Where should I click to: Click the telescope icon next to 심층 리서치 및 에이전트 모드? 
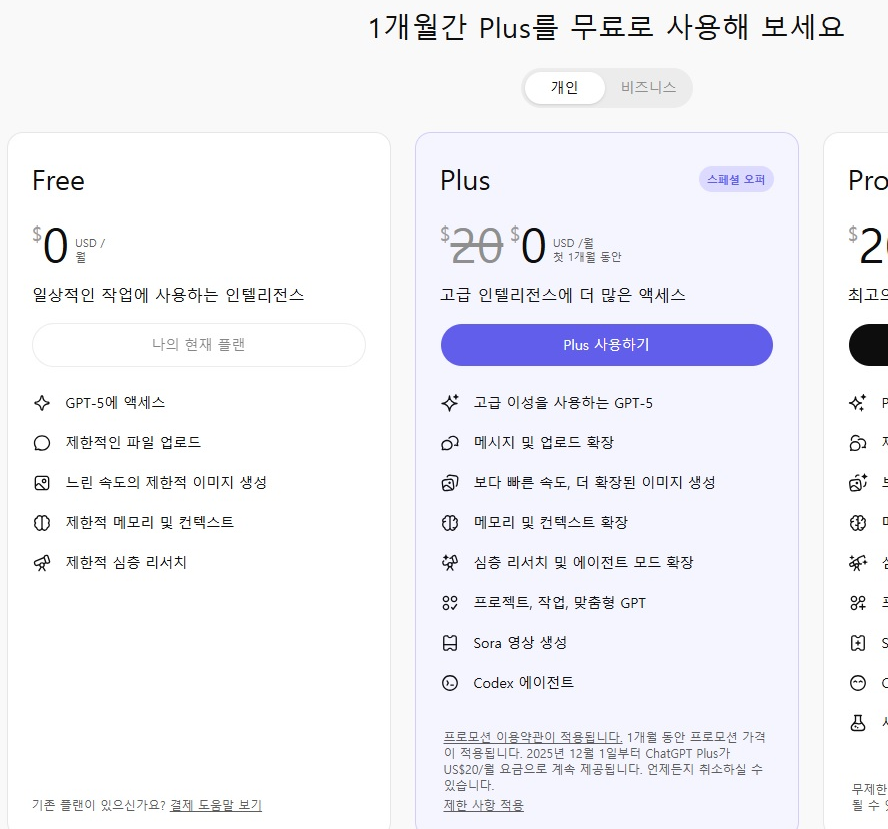pyautogui.click(x=451, y=562)
